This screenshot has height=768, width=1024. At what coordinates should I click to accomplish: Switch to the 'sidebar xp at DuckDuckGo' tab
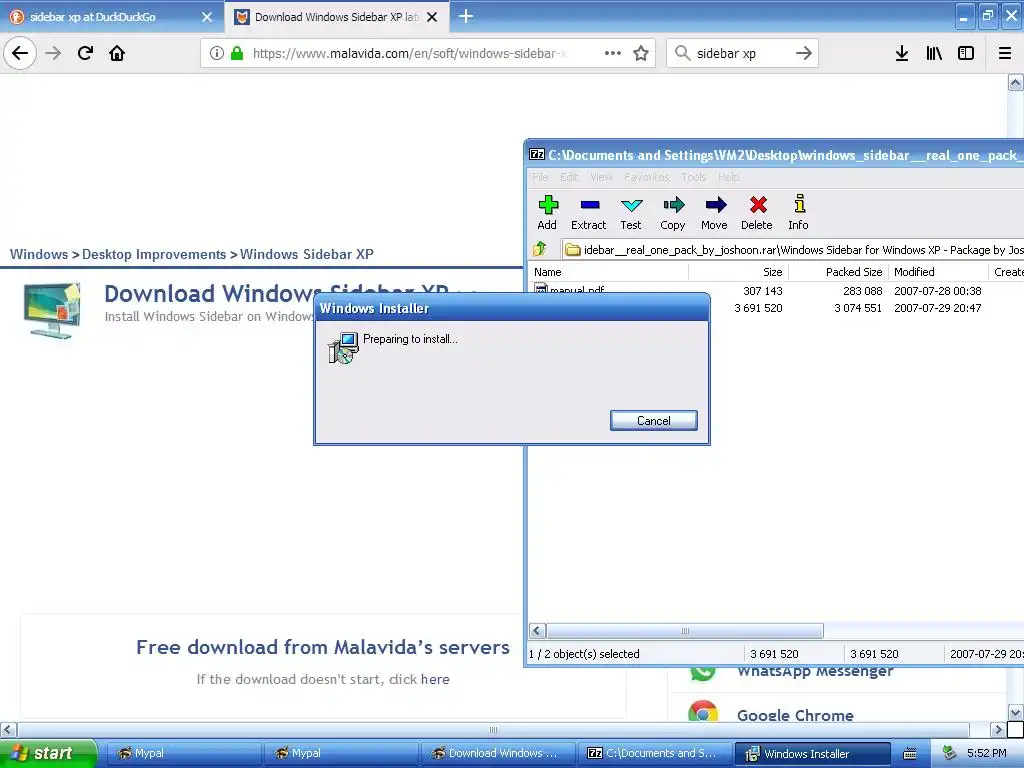pos(111,17)
